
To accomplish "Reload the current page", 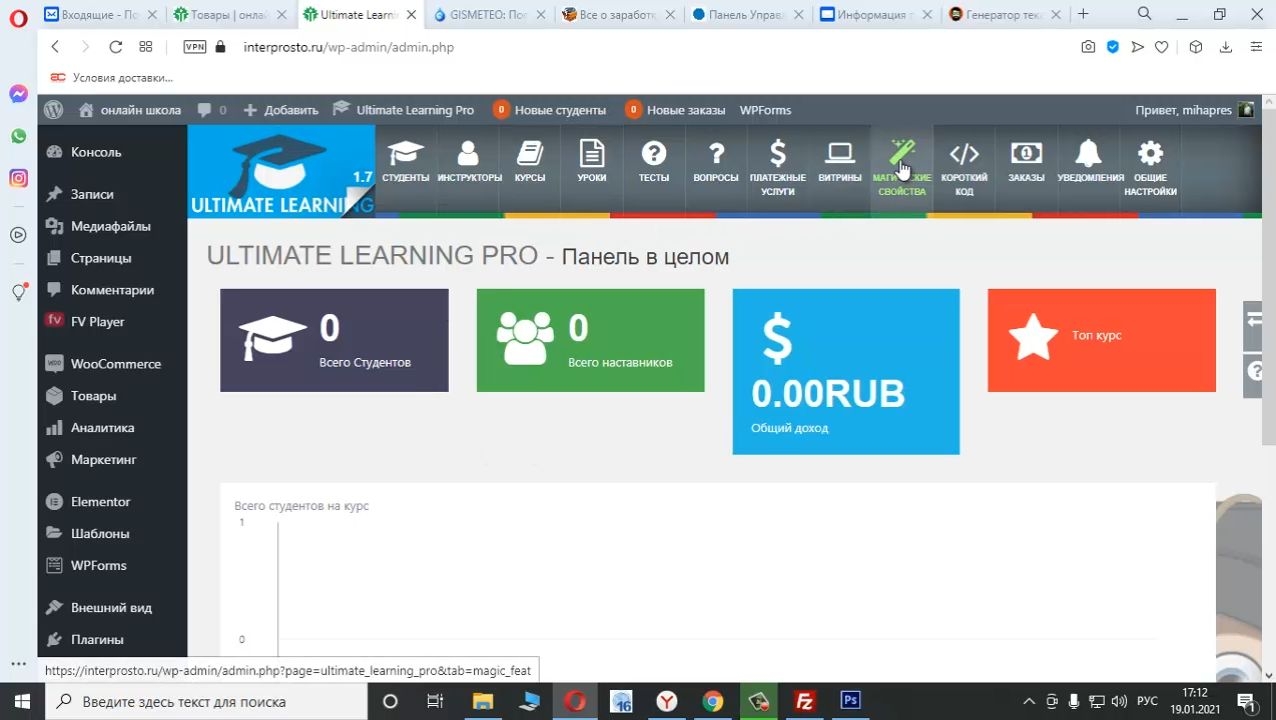I will tap(116, 47).
